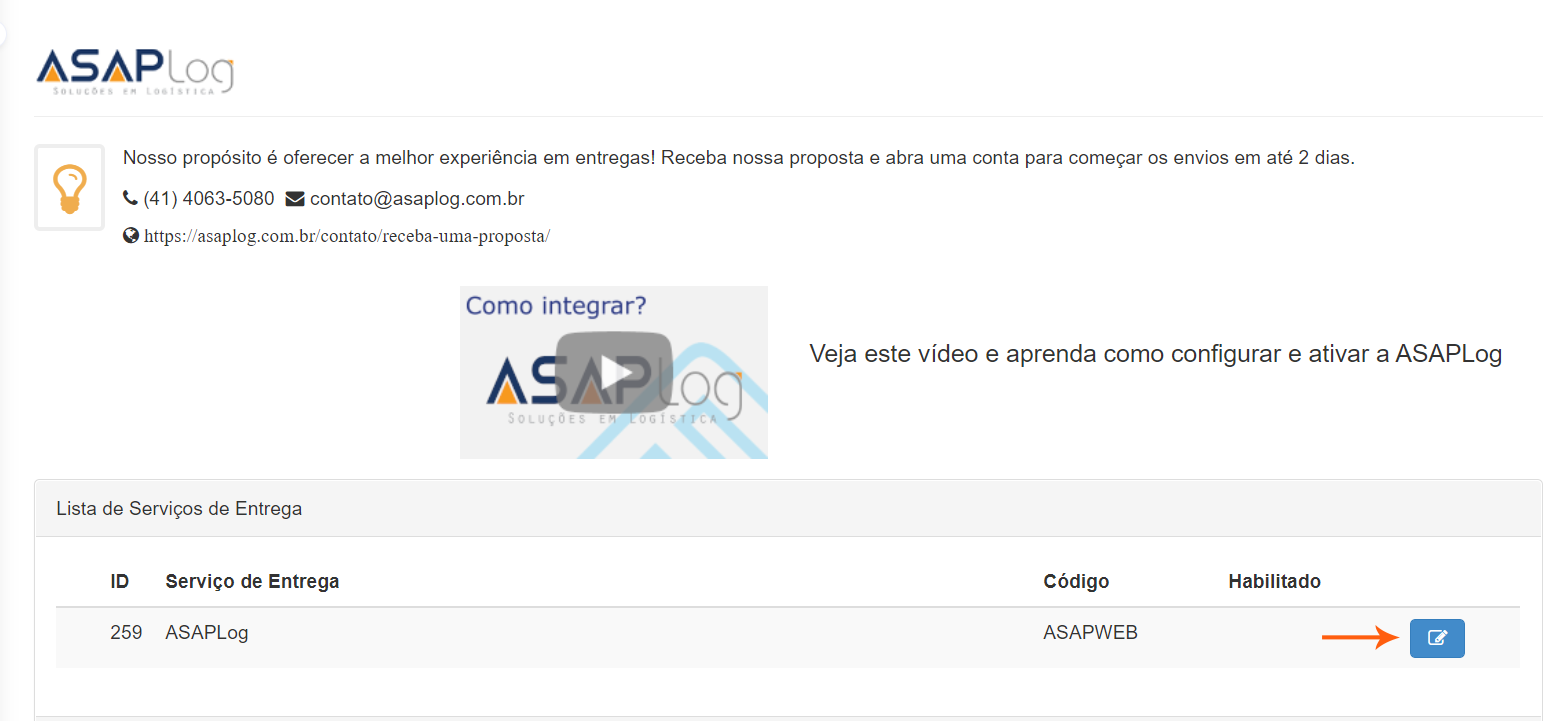This screenshot has height=721, width=1543.
Task: Click the ASAPLog logo at top
Action: tap(135, 72)
